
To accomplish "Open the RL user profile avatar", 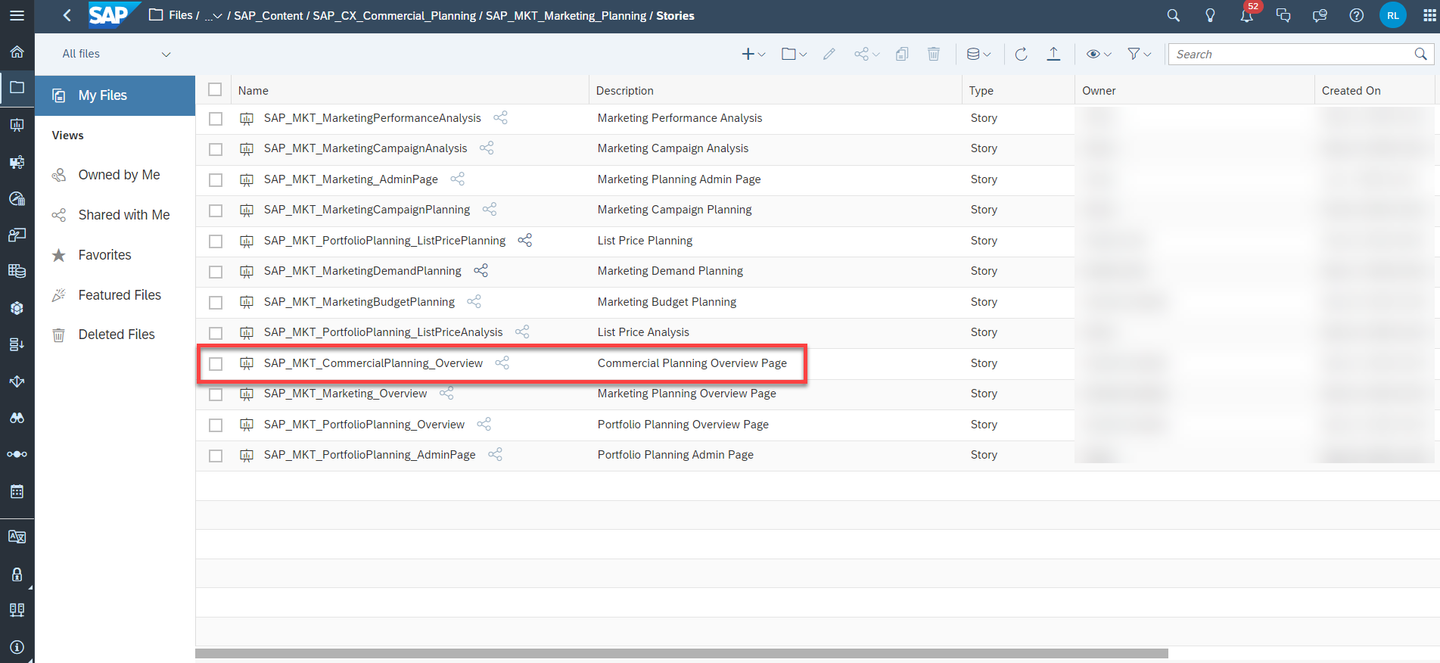I will (1392, 15).
